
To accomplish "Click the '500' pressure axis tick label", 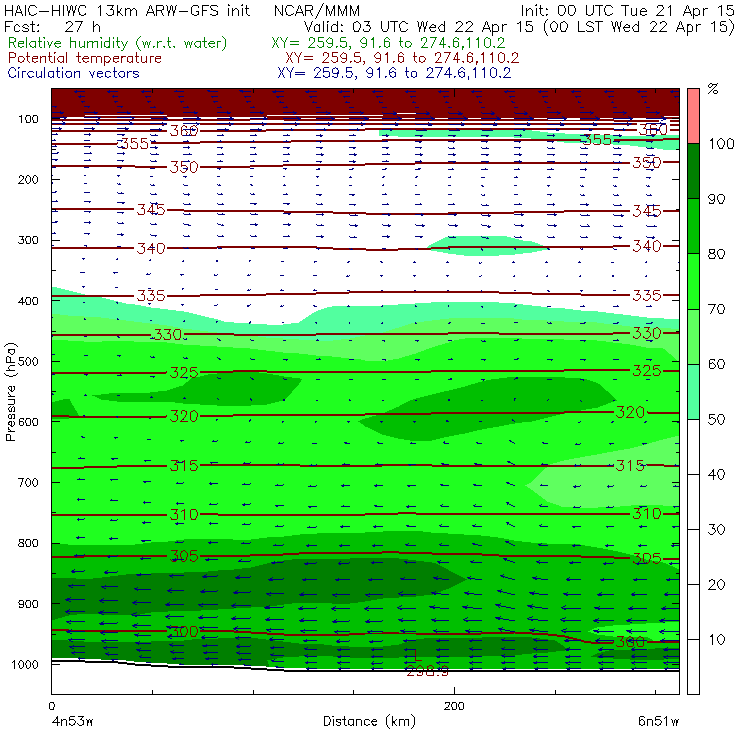I will [x=28, y=361].
